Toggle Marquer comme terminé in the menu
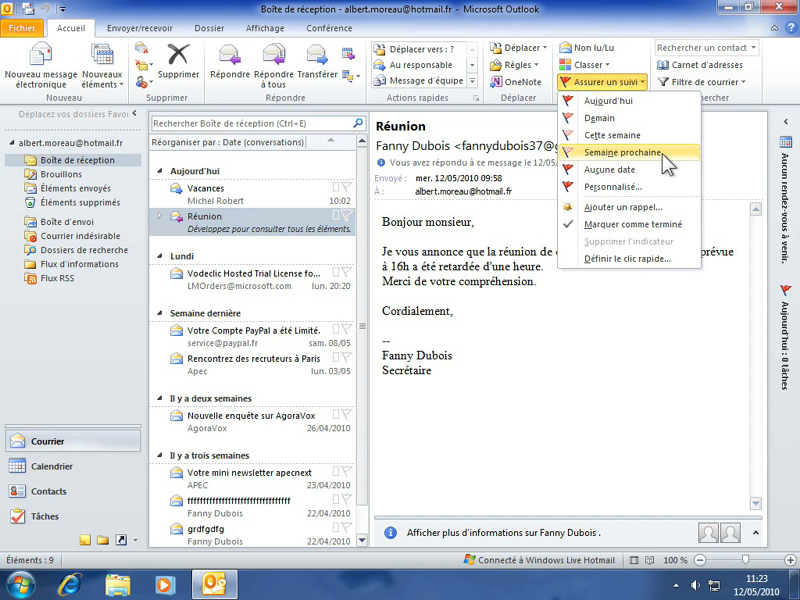800x600 pixels. [x=632, y=225]
